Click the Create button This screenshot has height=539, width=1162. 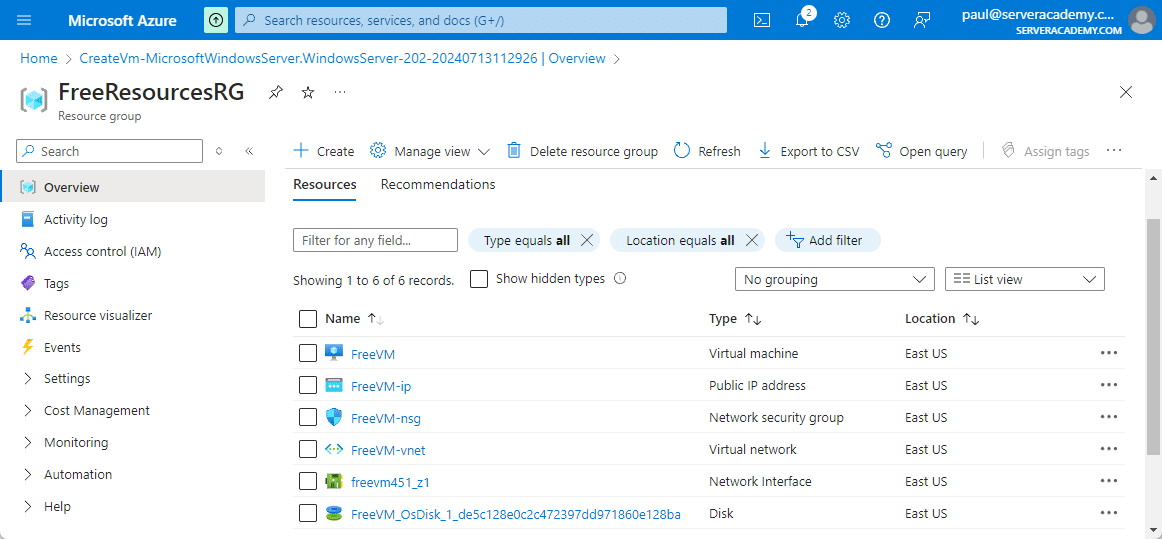pos(324,151)
